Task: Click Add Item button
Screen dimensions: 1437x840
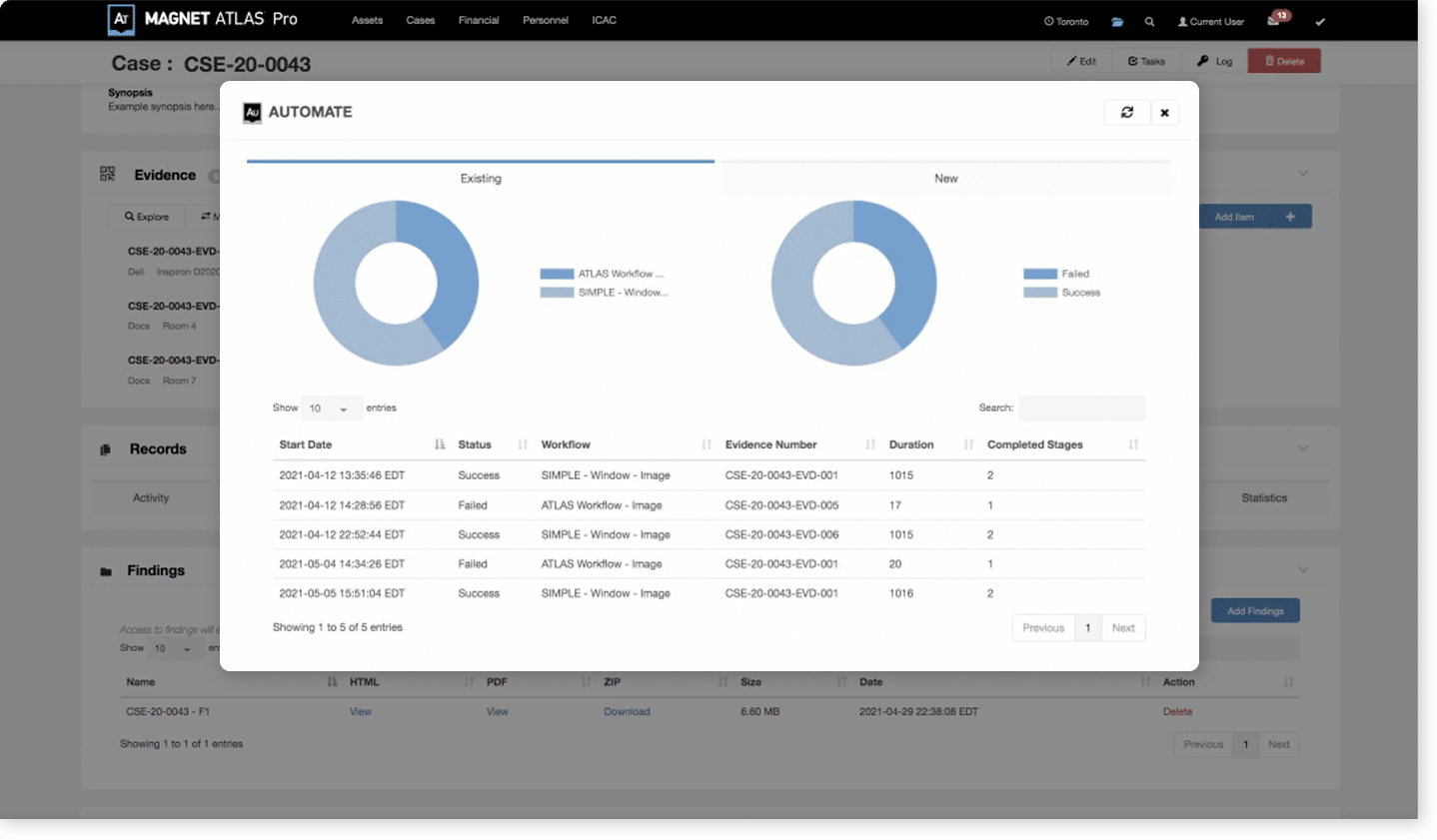Action: 1255,217
